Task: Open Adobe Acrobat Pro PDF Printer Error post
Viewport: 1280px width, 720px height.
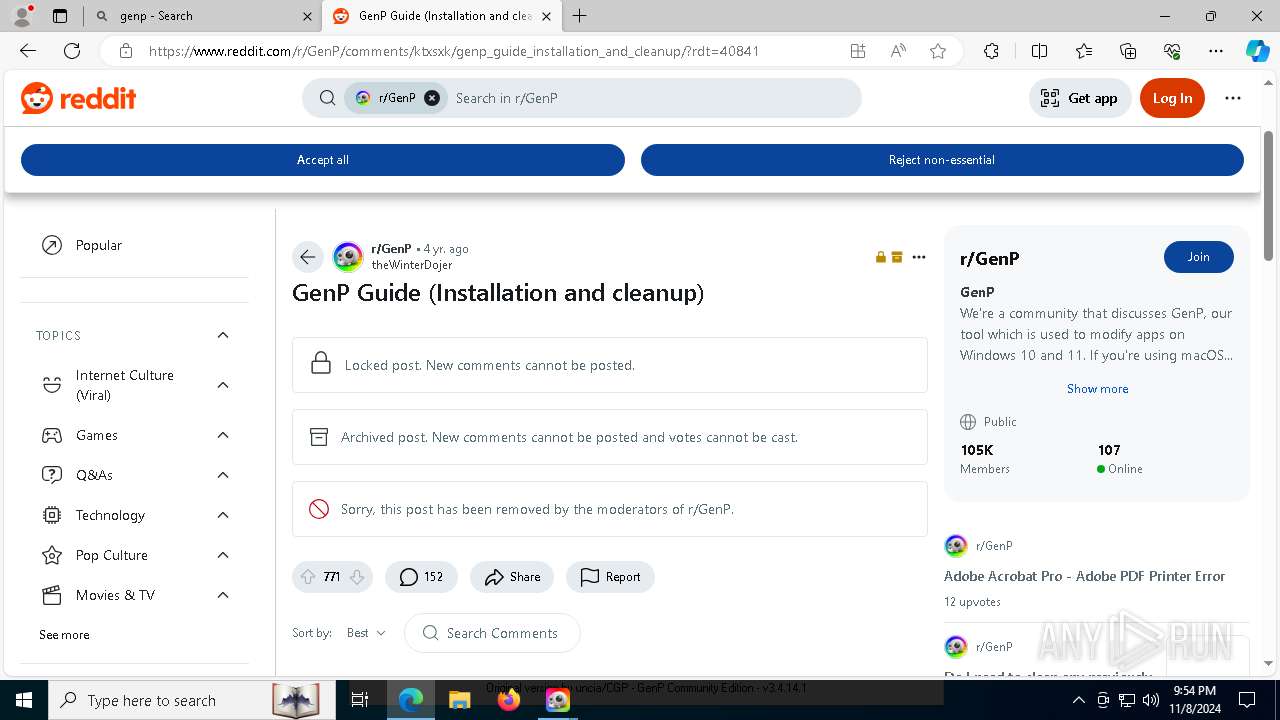Action: coord(1084,576)
